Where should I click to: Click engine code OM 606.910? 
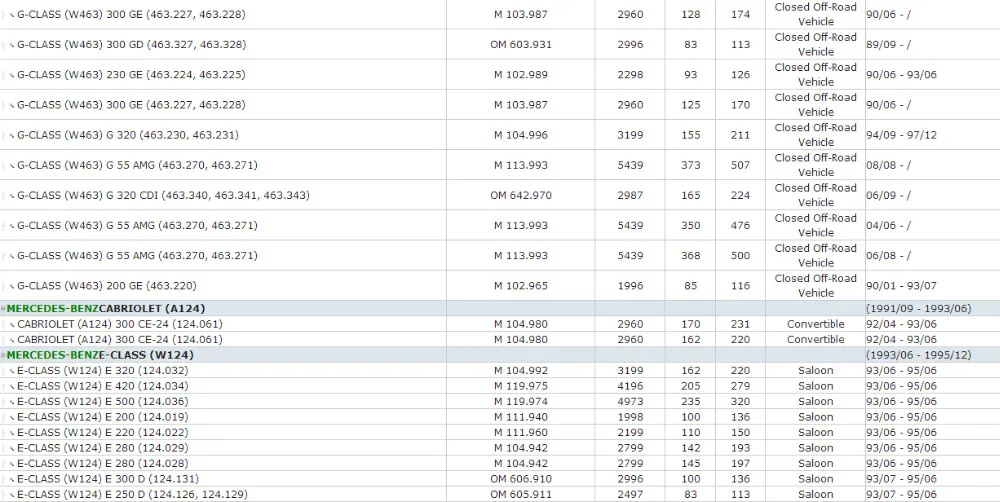(520, 479)
